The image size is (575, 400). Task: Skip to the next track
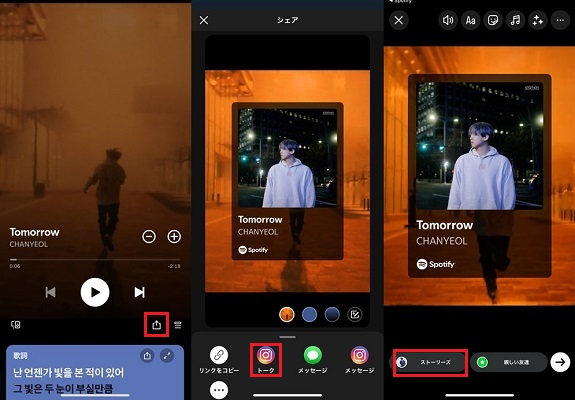[x=139, y=292]
